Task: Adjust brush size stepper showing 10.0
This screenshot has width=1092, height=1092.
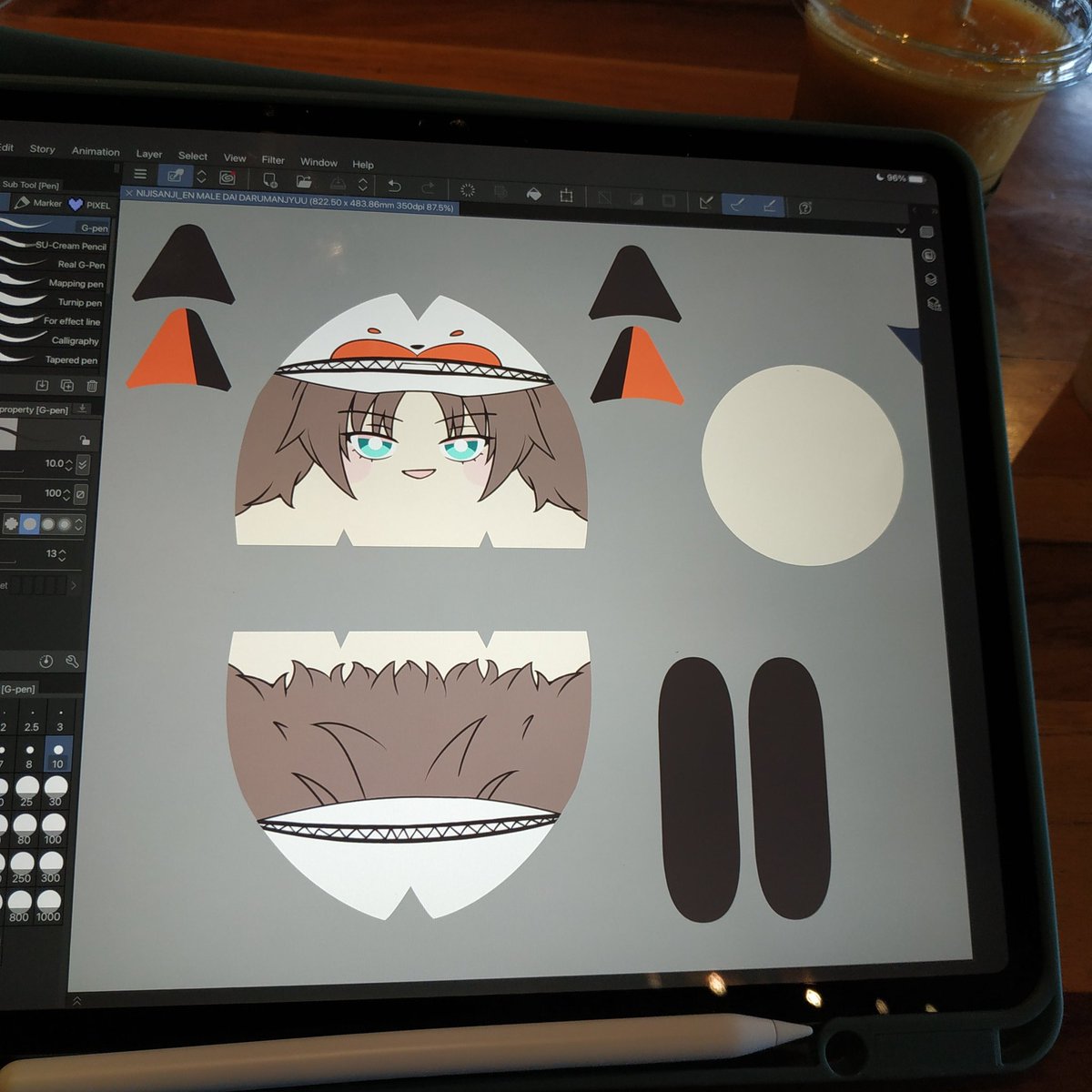Action: [x=68, y=464]
